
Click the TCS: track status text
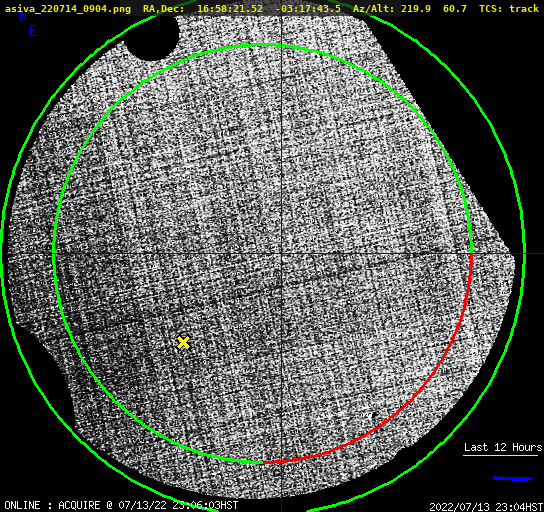point(509,8)
